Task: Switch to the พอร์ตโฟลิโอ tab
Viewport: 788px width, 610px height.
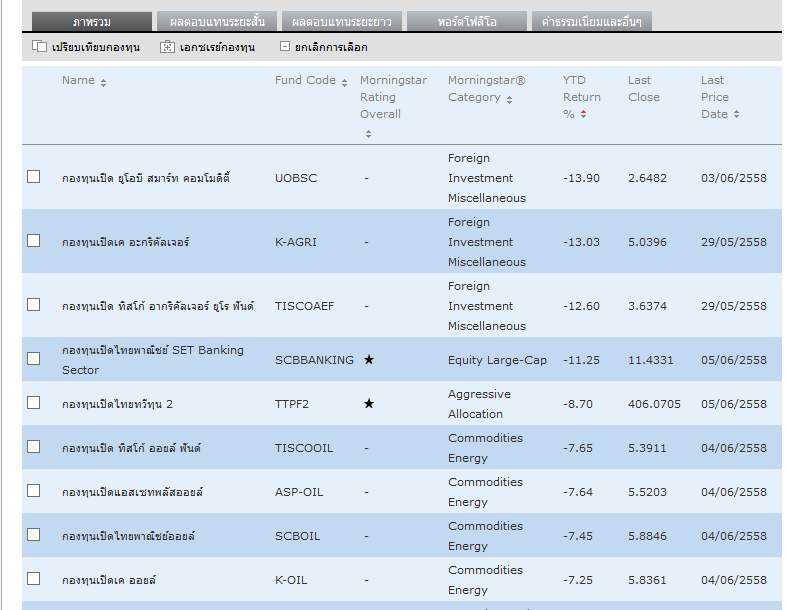Action: pyautogui.click(x=467, y=22)
